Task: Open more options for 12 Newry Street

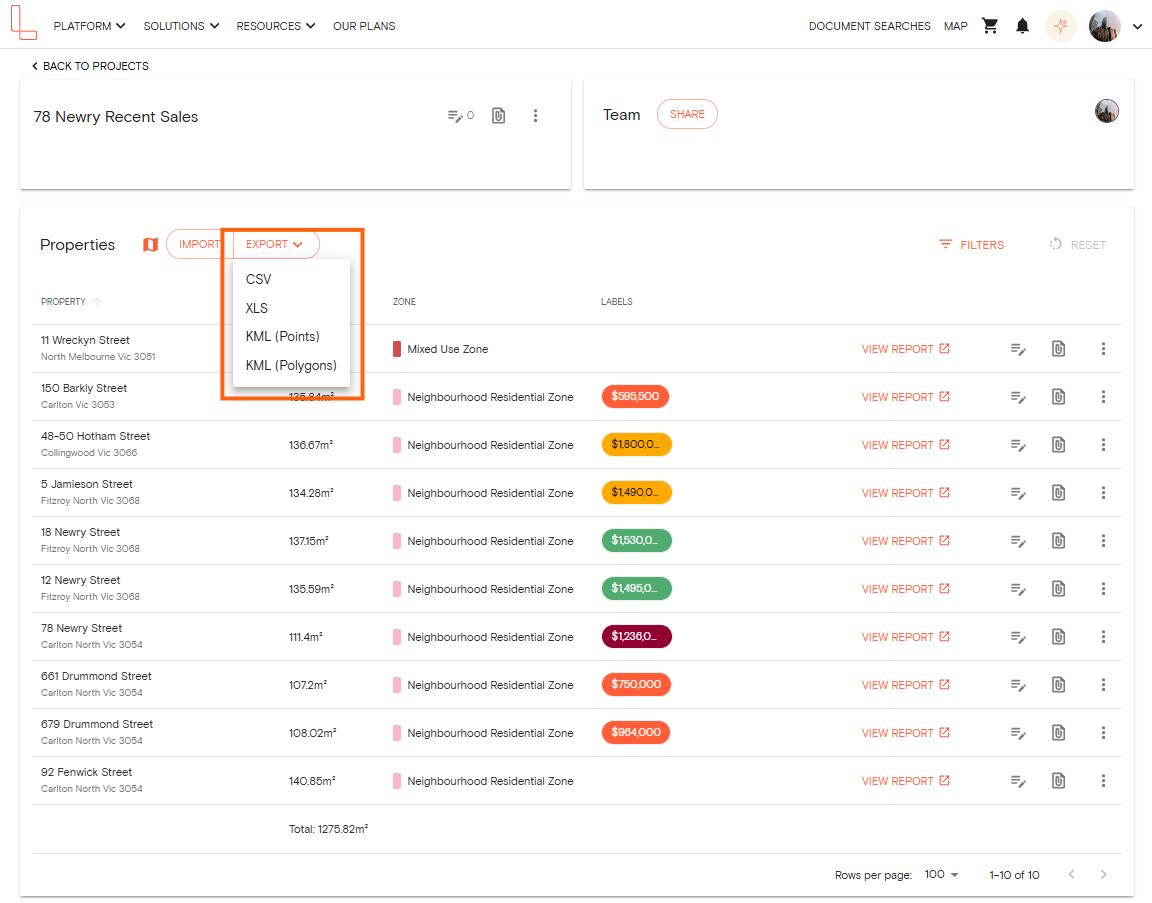Action: click(1103, 589)
